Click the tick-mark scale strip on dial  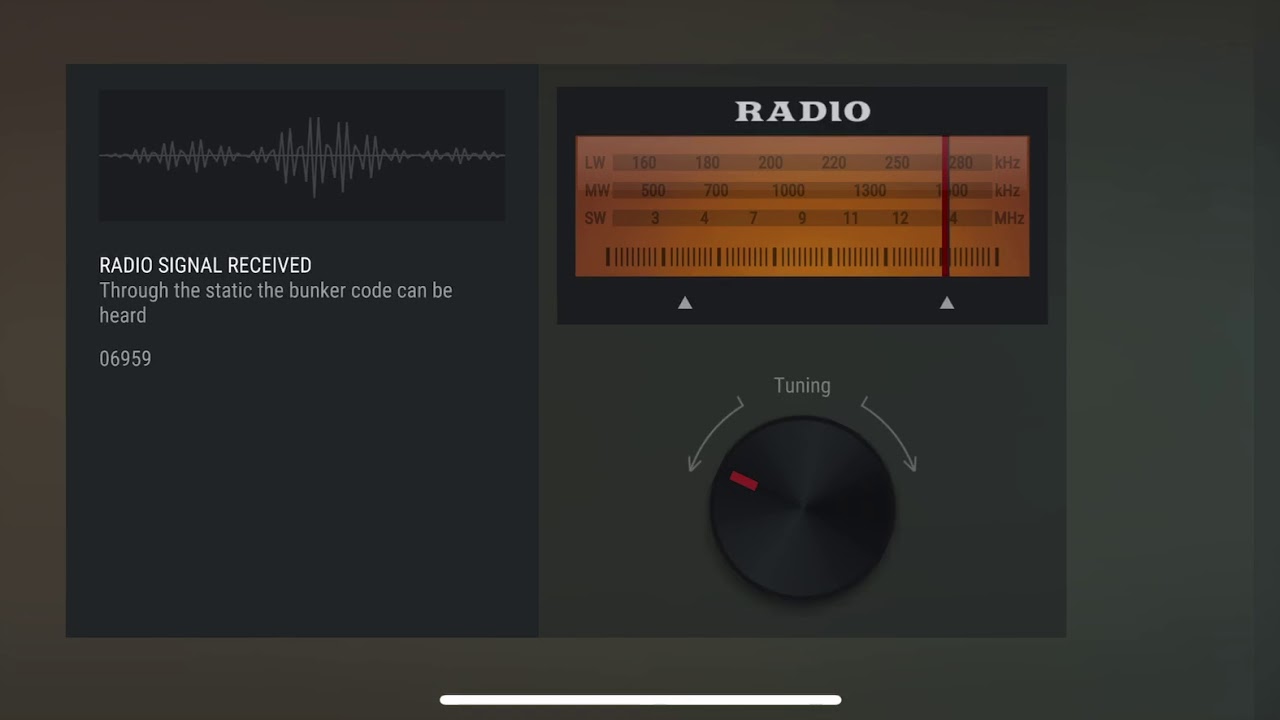(x=802, y=257)
